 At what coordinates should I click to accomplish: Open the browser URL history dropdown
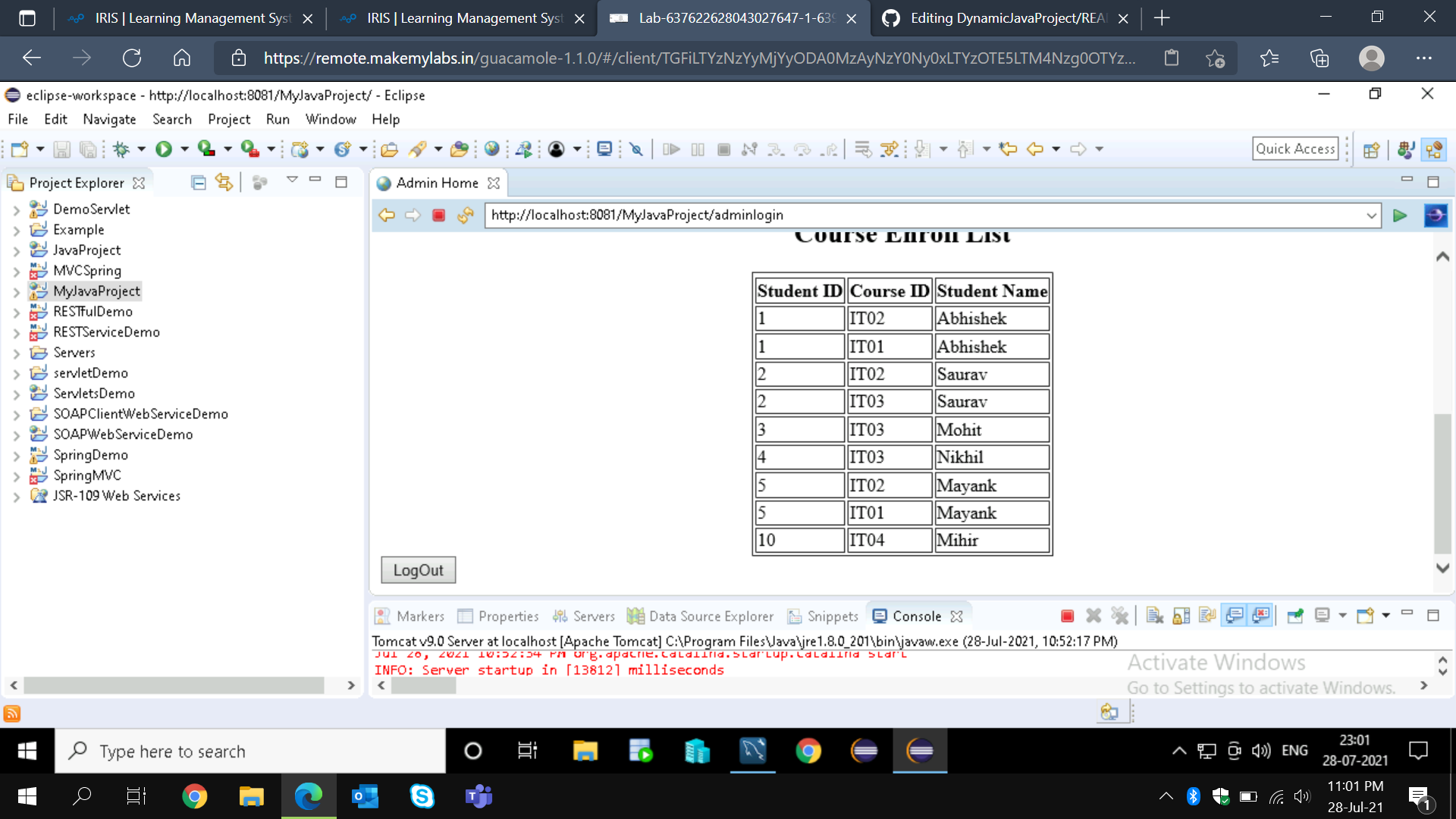(1371, 215)
